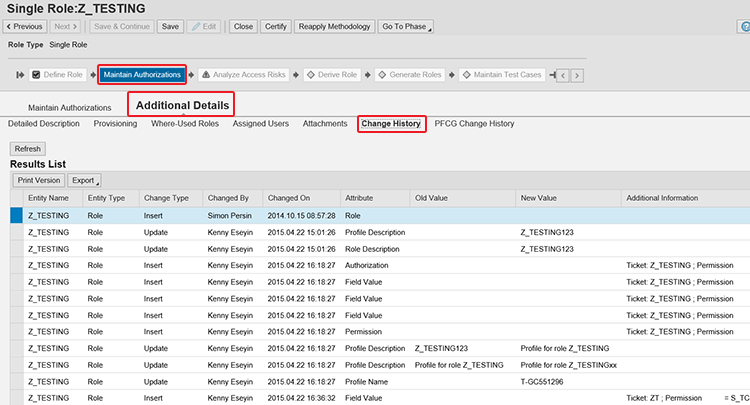Click the Maintain Test Cases diamond icon
This screenshot has height=405, width=750.
465,74
